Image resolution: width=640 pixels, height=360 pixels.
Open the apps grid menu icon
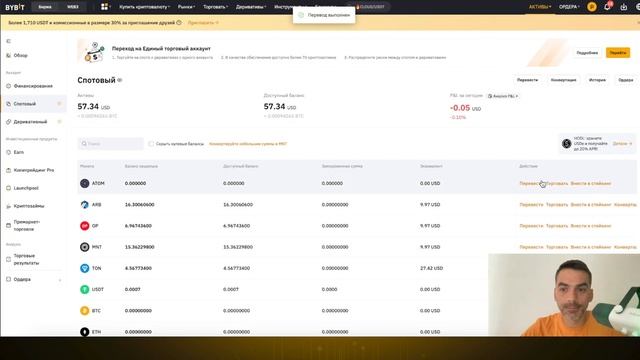104,7
